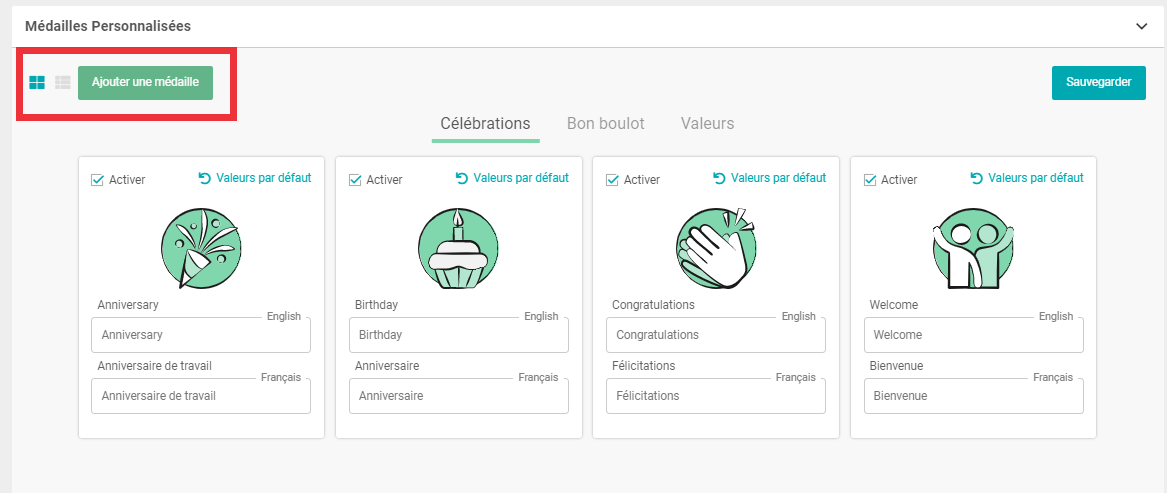Reset Welcome medal to default values
Image resolution: width=1167 pixels, height=493 pixels.
1027,178
